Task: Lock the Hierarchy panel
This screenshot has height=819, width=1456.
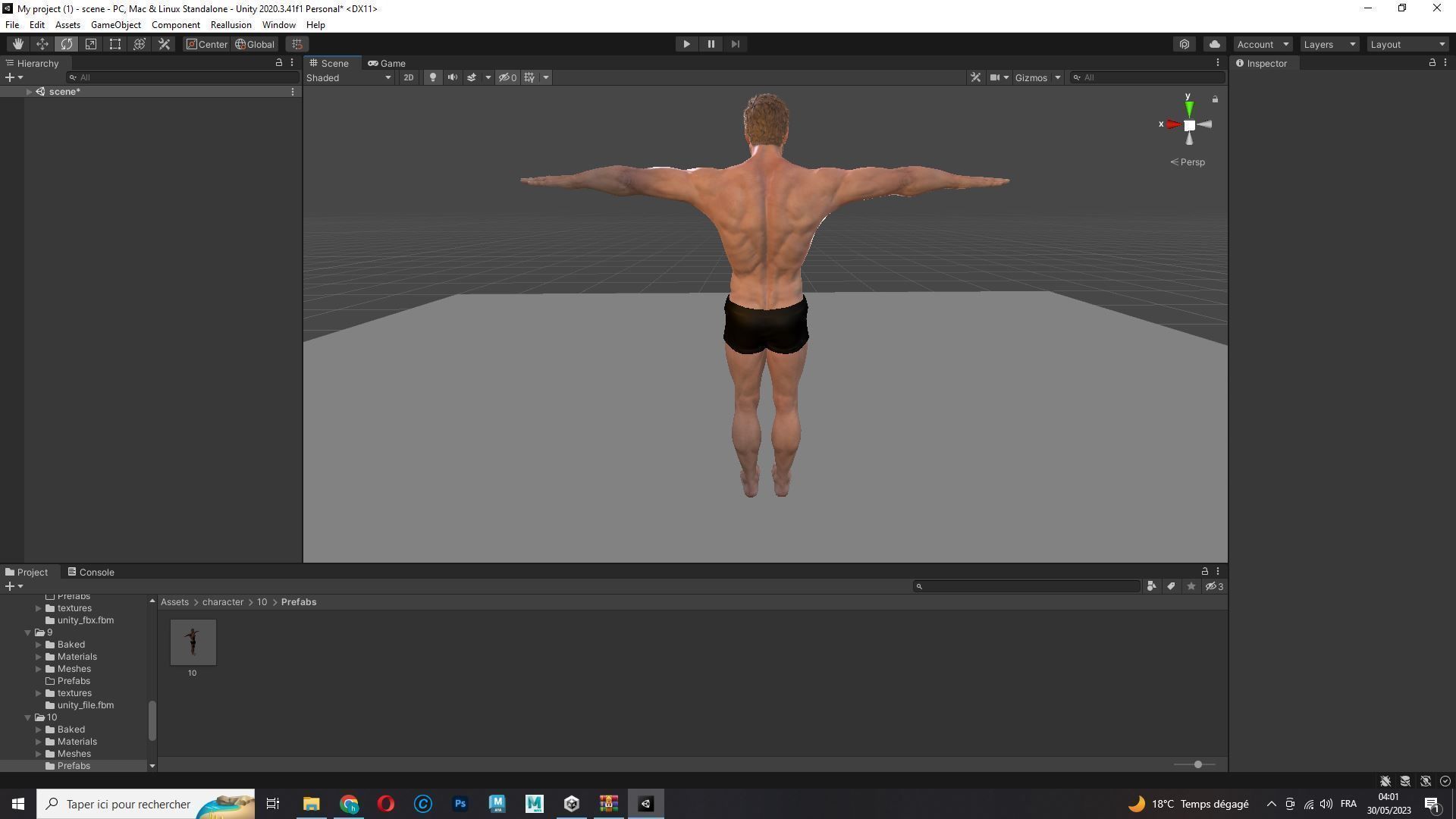Action: click(x=278, y=63)
